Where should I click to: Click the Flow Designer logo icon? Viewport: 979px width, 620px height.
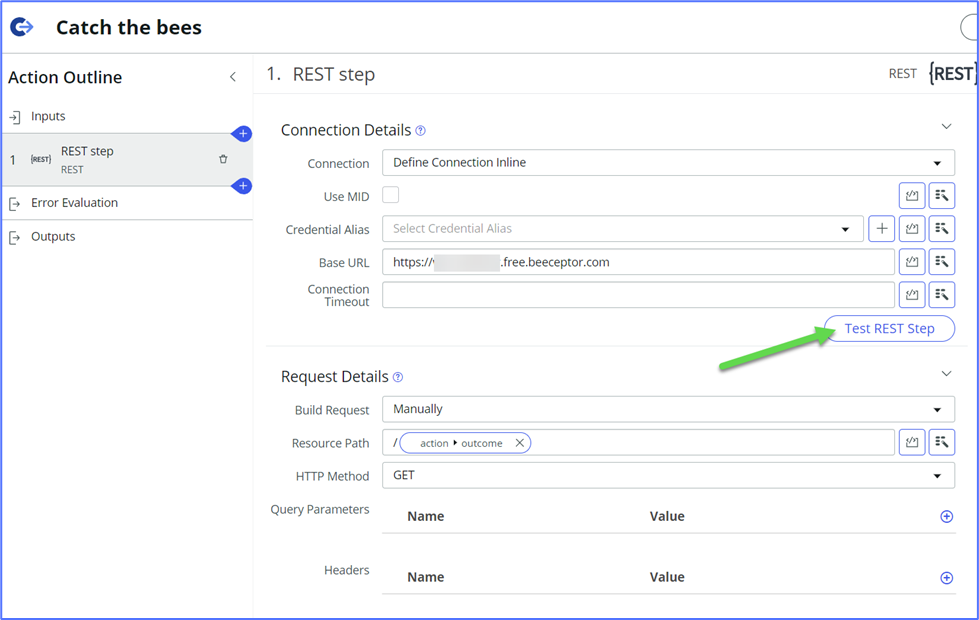point(21,26)
